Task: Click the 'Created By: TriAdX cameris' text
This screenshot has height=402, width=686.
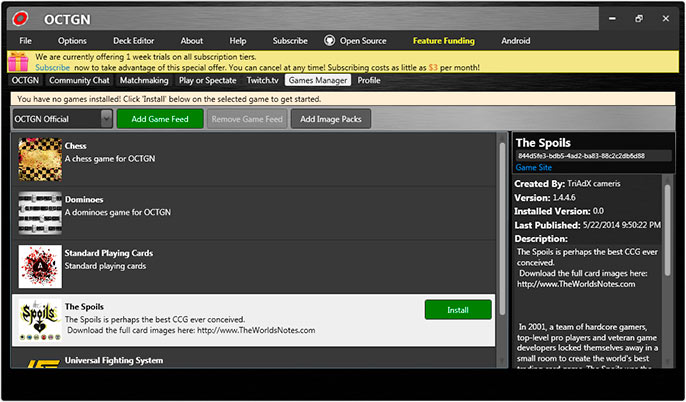Action: click(x=567, y=184)
